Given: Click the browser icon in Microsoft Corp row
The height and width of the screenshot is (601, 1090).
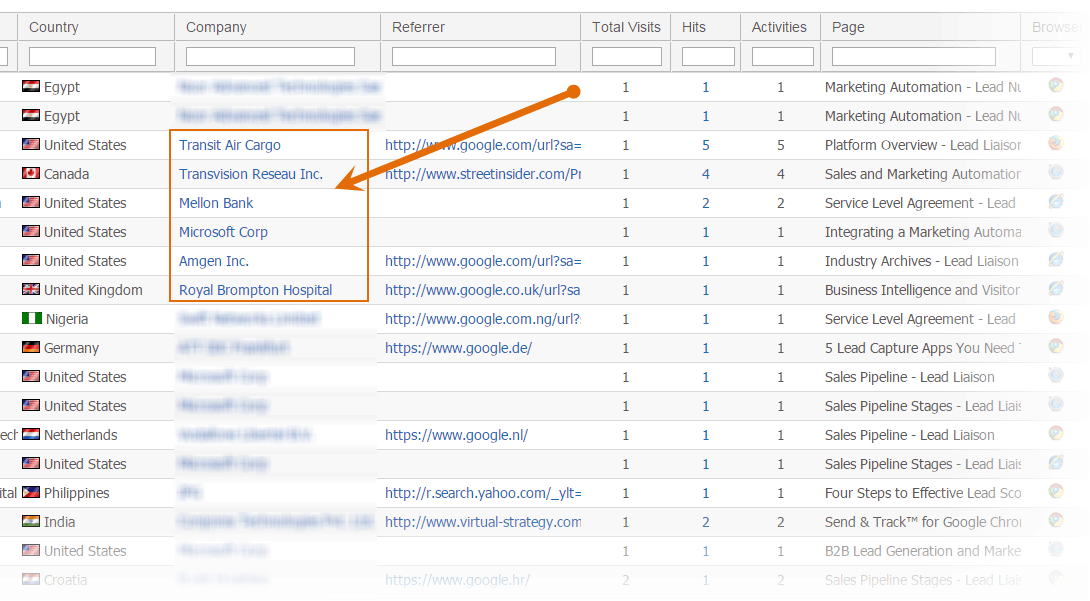Looking at the screenshot, I should 1056,230.
